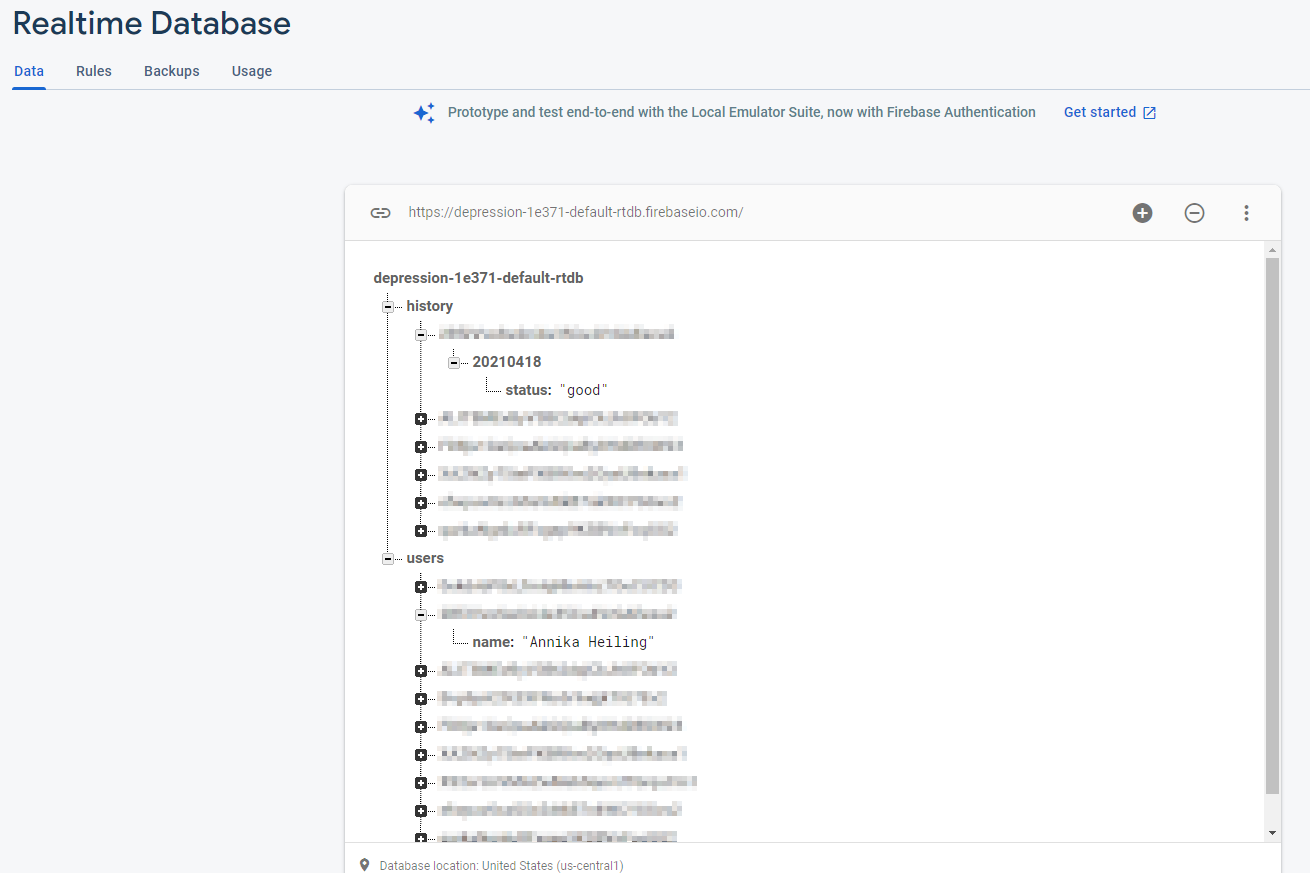Edit the "Annika Heiling" value
Viewport: 1310px width, 873px height.
pos(588,642)
